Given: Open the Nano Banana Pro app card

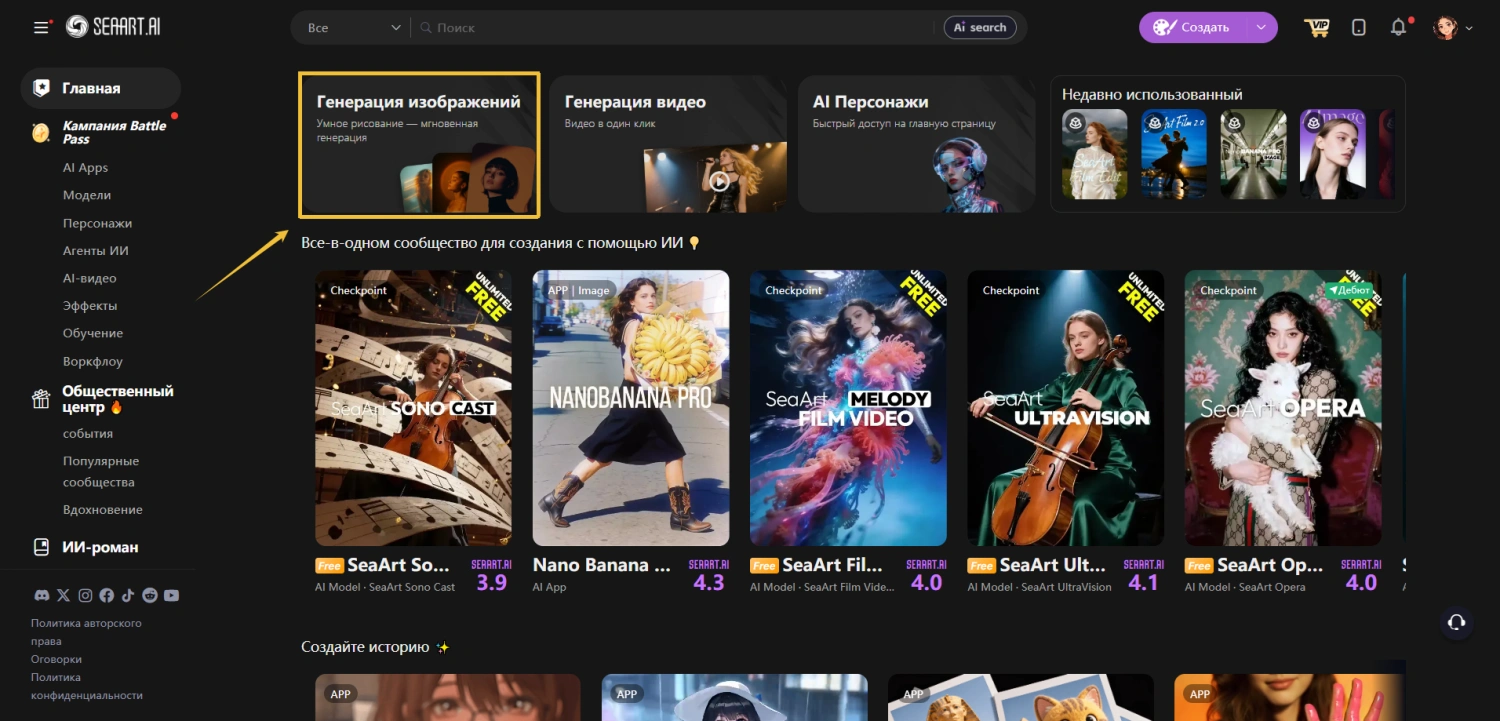Looking at the screenshot, I should coord(630,408).
